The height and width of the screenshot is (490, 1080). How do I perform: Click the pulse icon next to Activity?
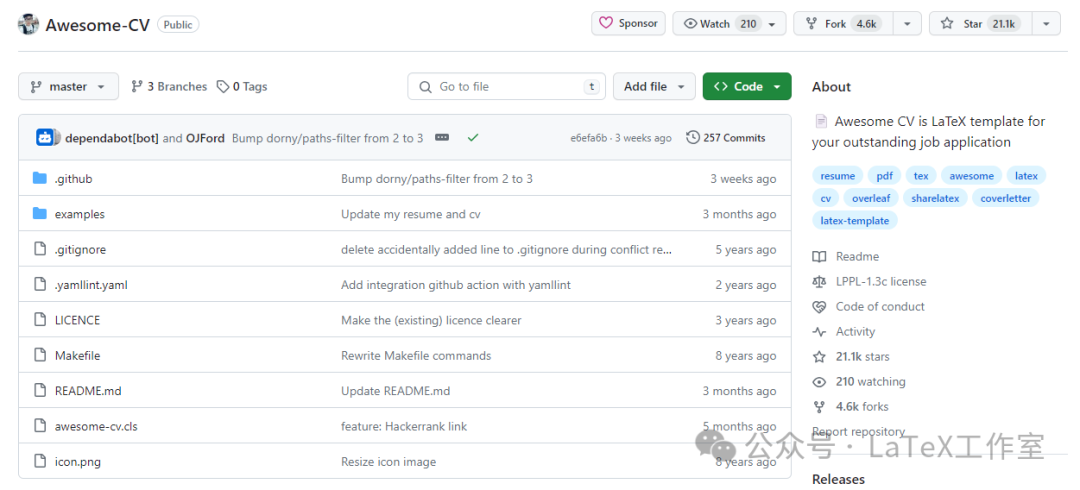pyautogui.click(x=819, y=331)
